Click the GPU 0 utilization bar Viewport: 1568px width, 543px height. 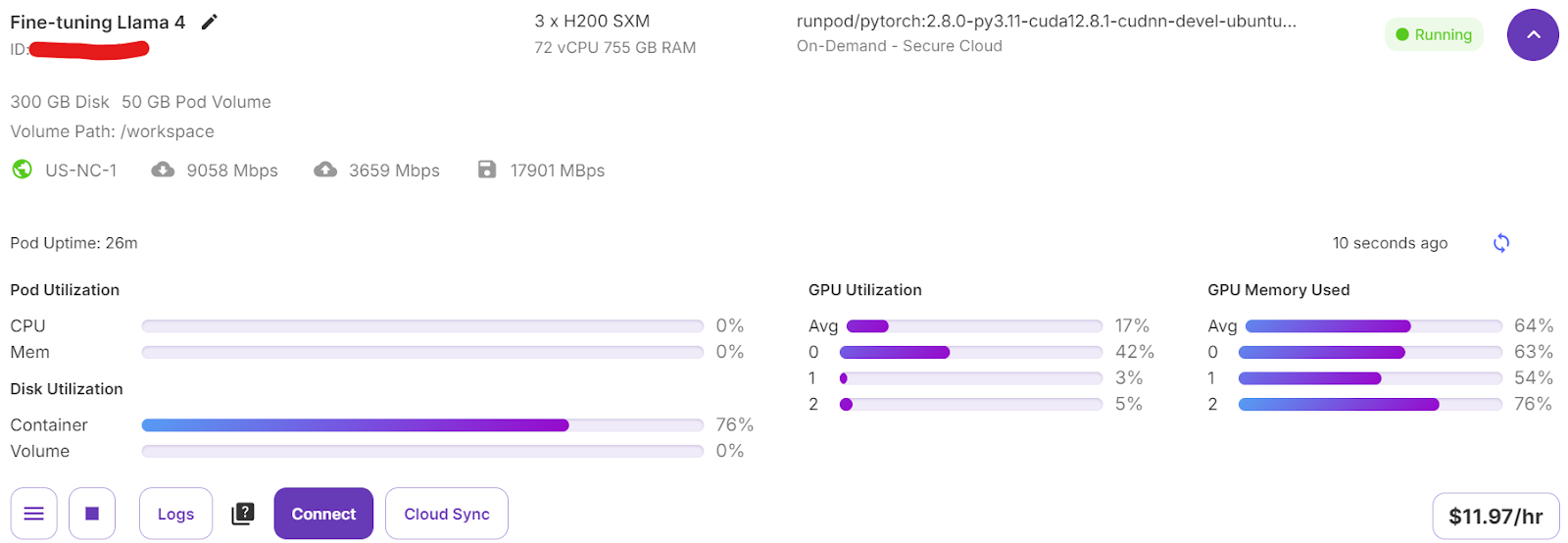(x=971, y=352)
